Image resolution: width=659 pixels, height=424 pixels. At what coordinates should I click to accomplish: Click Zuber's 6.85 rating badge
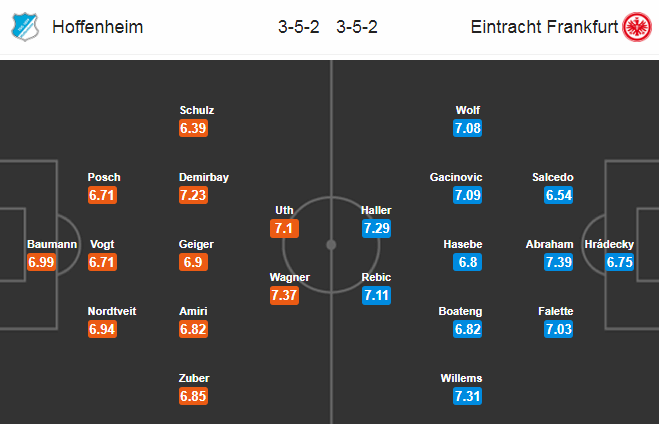click(x=193, y=396)
